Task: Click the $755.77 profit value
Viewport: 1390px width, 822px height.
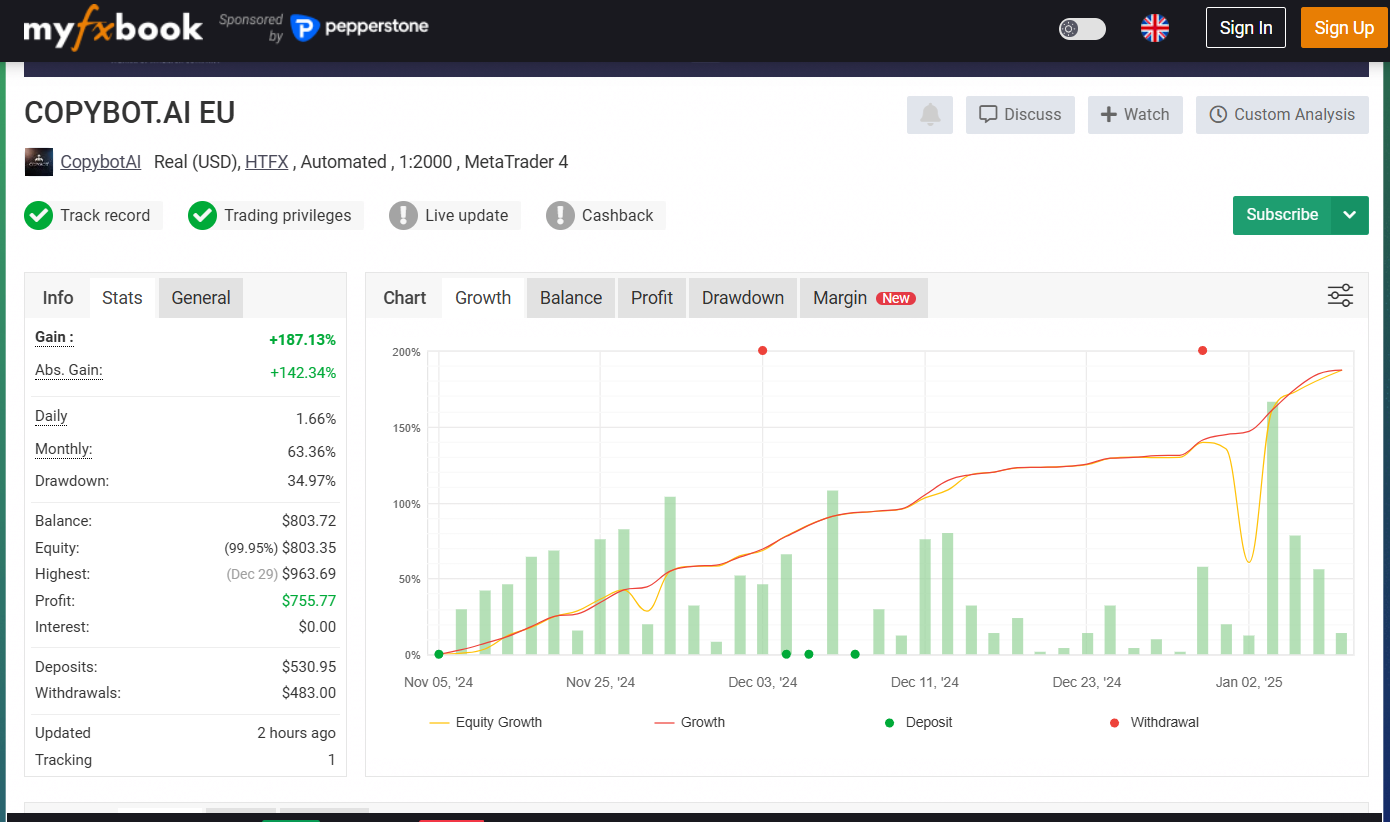Action: [x=309, y=601]
